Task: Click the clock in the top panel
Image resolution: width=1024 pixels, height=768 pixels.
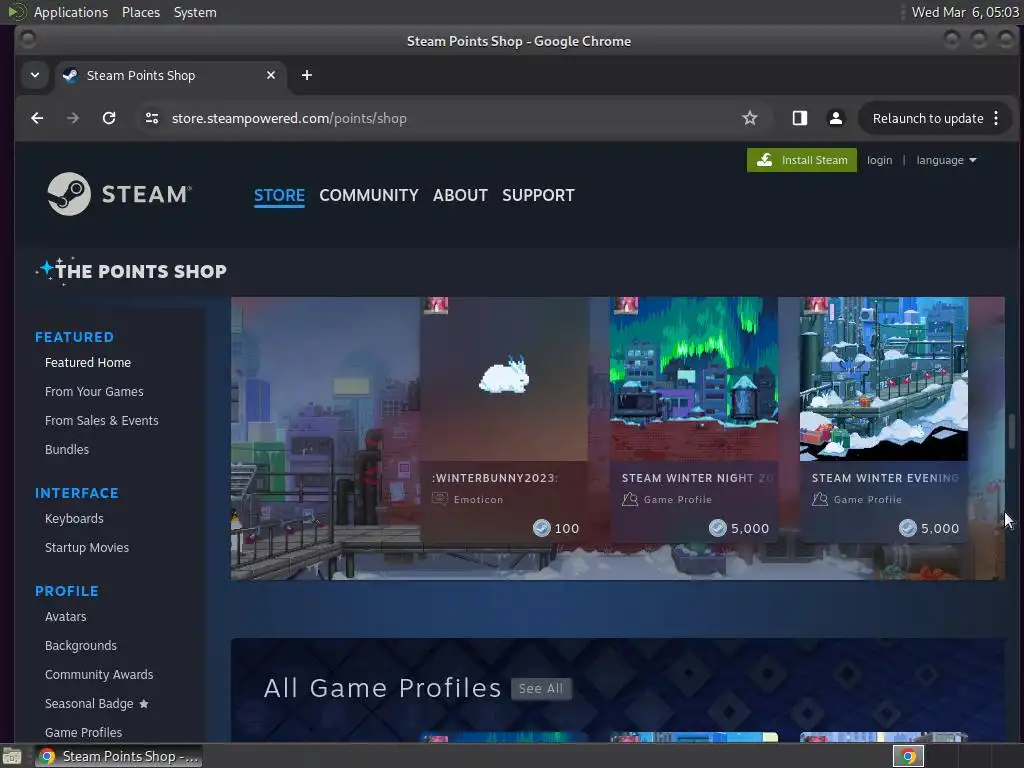Action: [965, 12]
